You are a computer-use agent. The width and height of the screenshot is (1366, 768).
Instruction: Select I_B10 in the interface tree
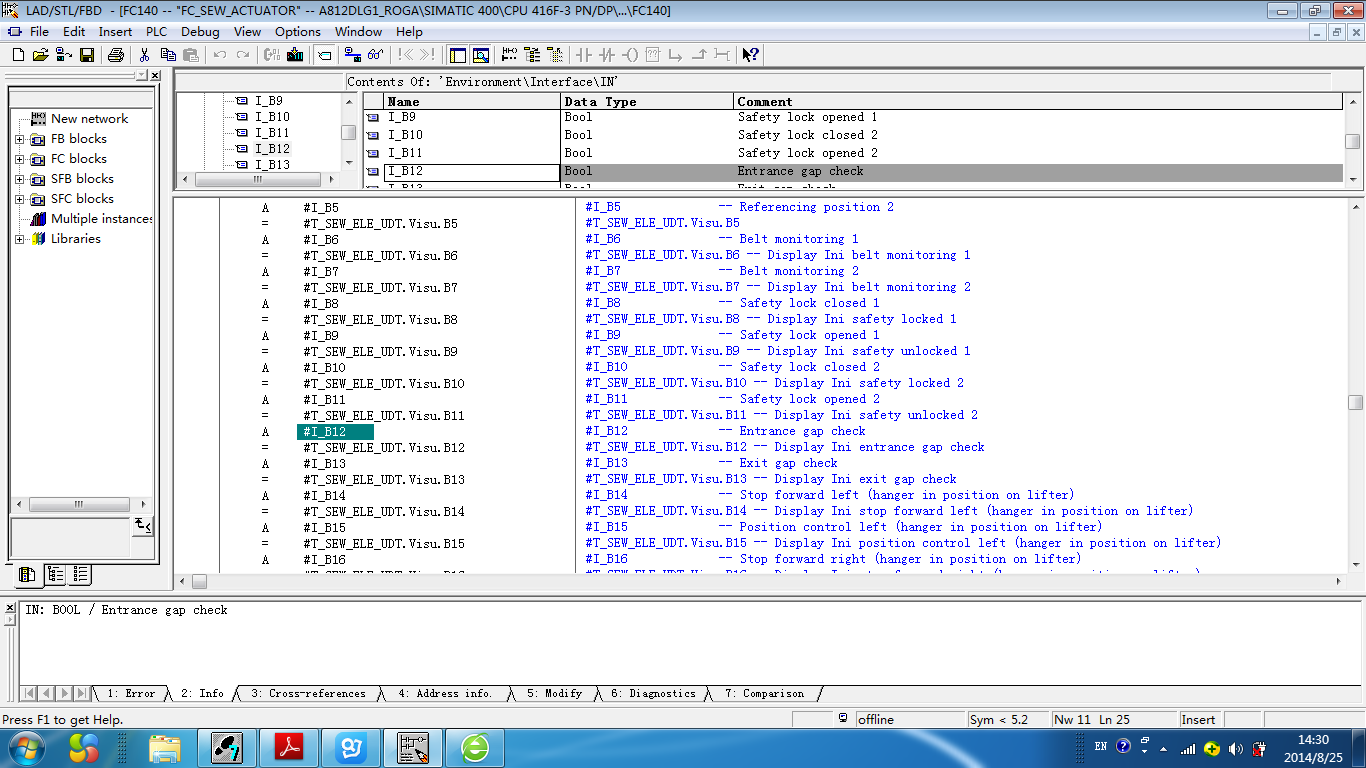click(x=272, y=117)
